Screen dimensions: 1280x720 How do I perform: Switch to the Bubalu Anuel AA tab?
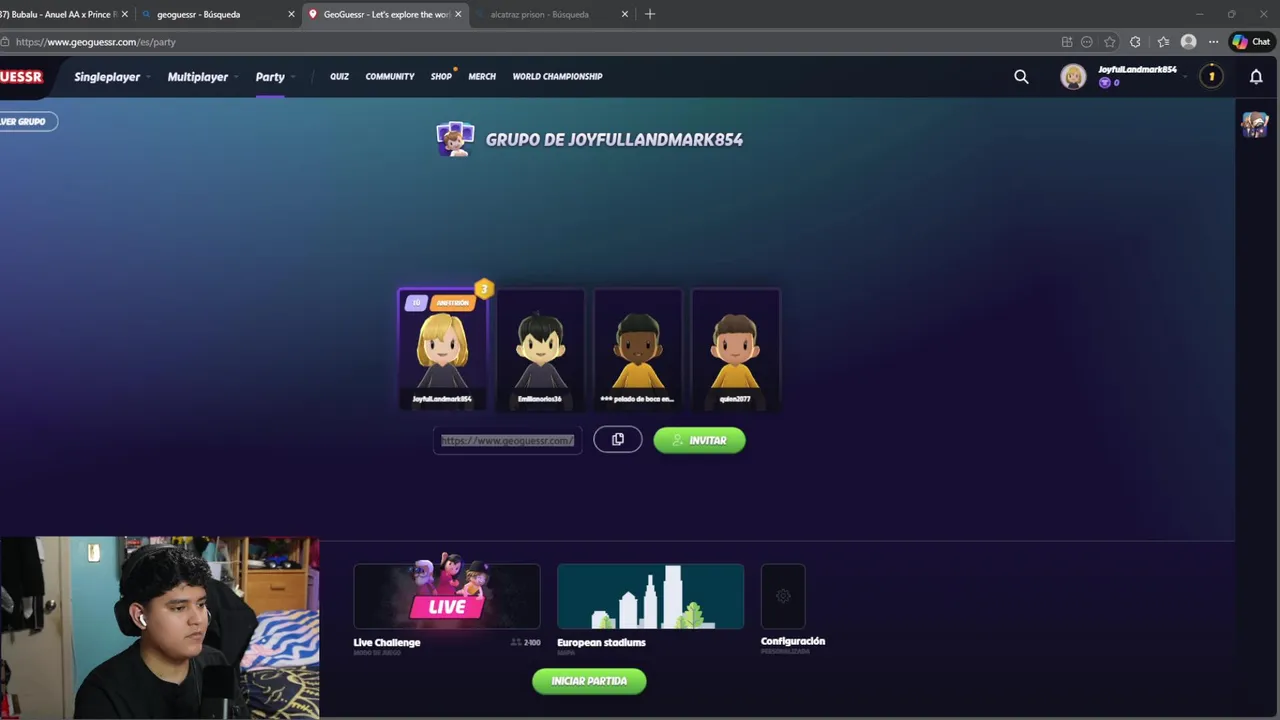click(x=60, y=14)
